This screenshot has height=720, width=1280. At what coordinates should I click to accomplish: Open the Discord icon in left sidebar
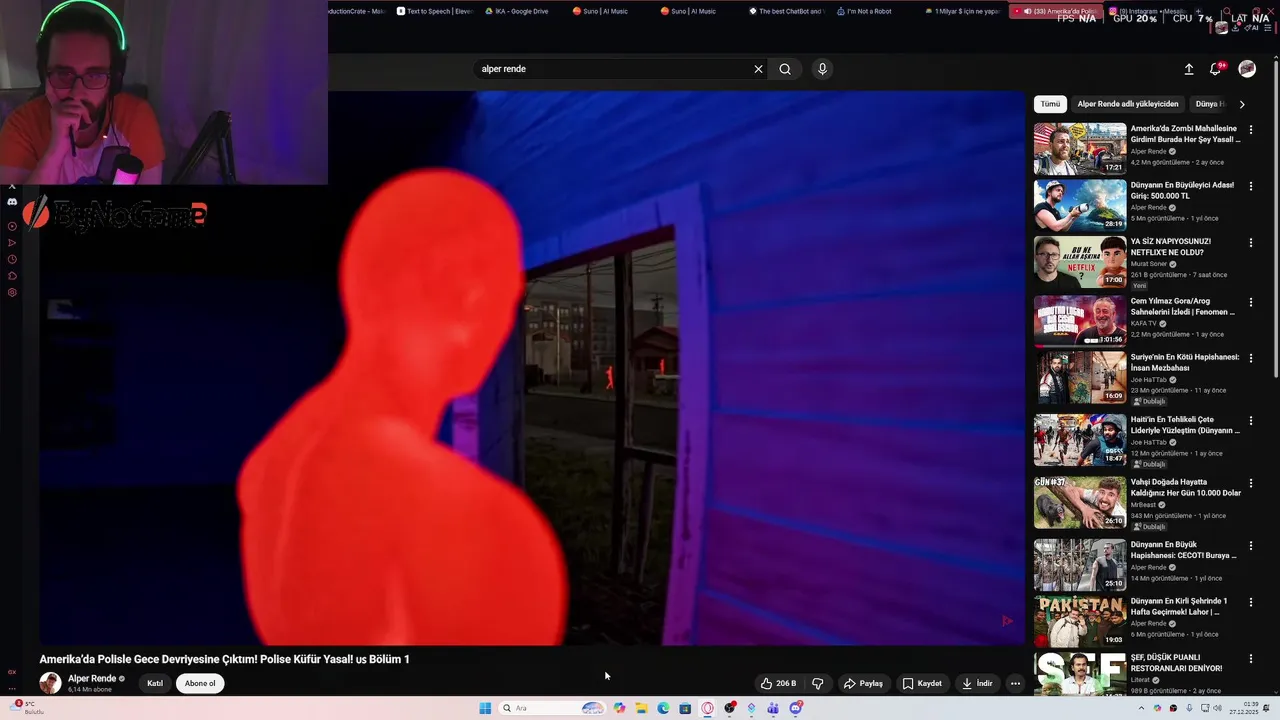pos(12,202)
